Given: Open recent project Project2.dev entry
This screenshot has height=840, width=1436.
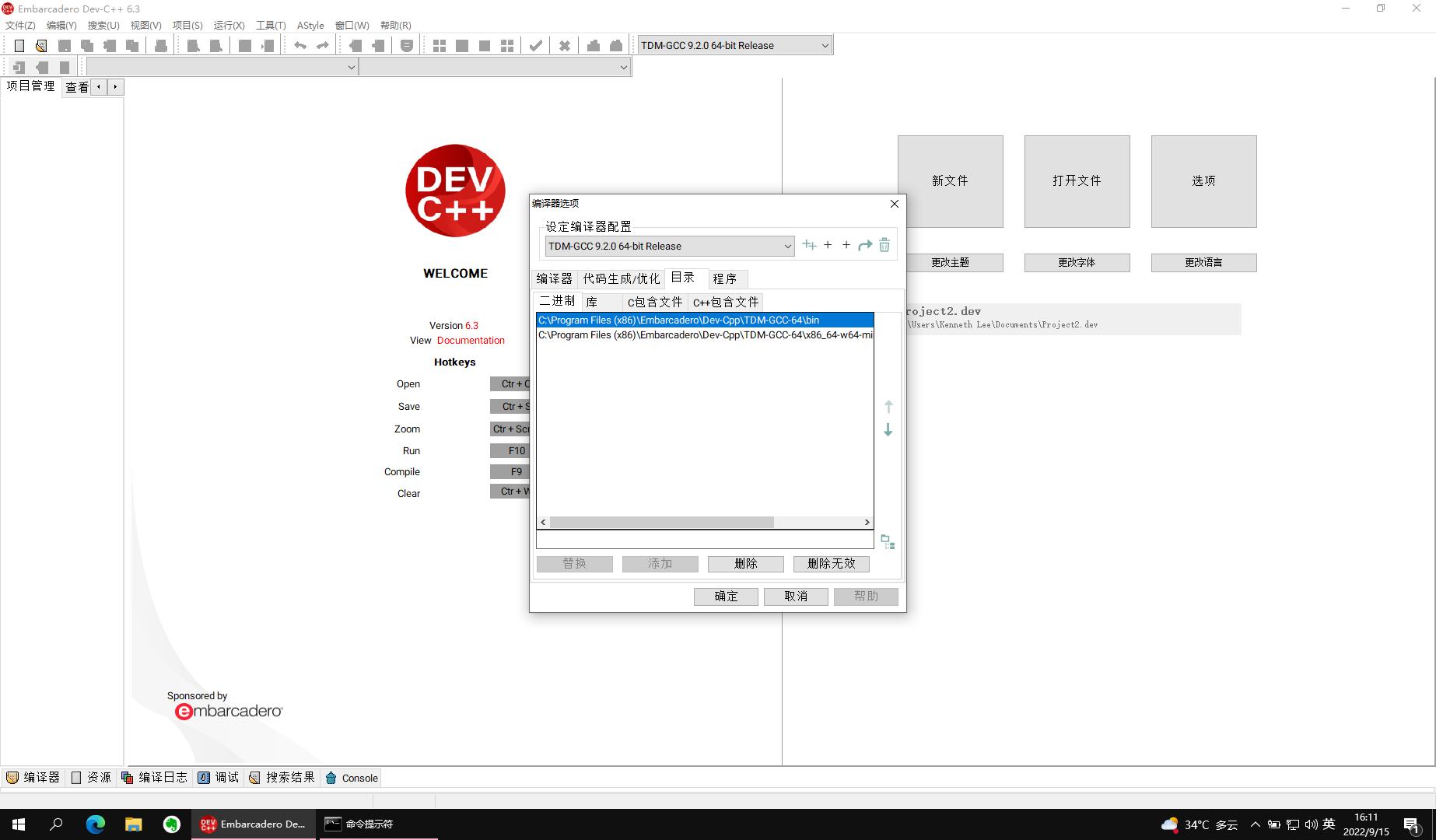Looking at the screenshot, I should (x=1073, y=317).
